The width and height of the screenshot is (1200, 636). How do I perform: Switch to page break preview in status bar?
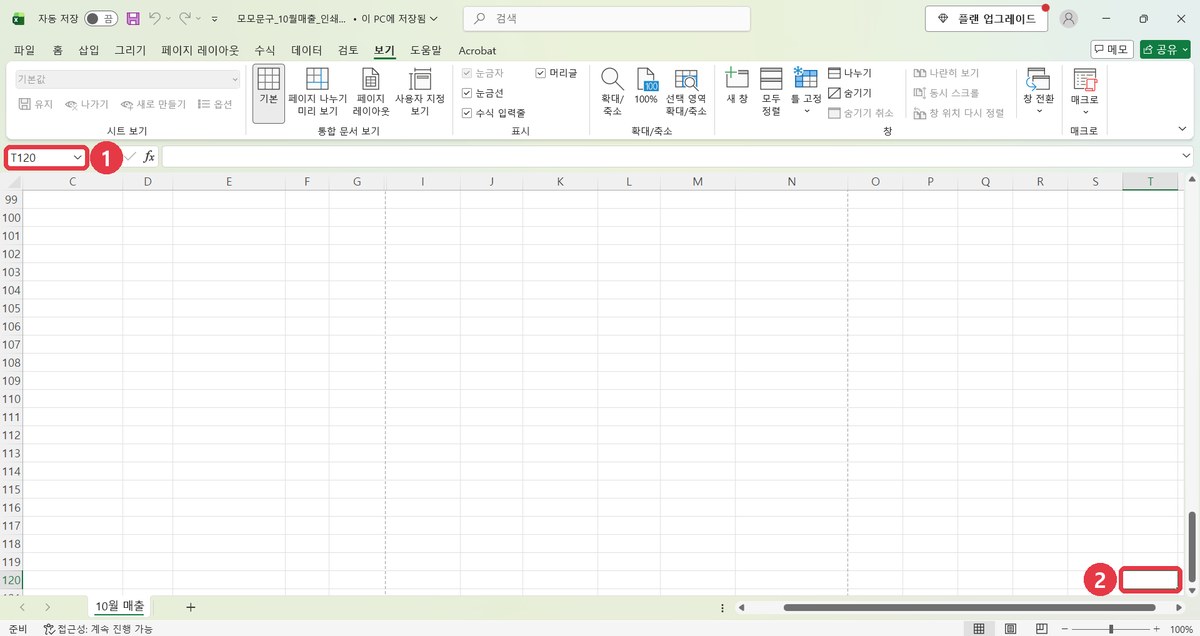[x=1042, y=628]
